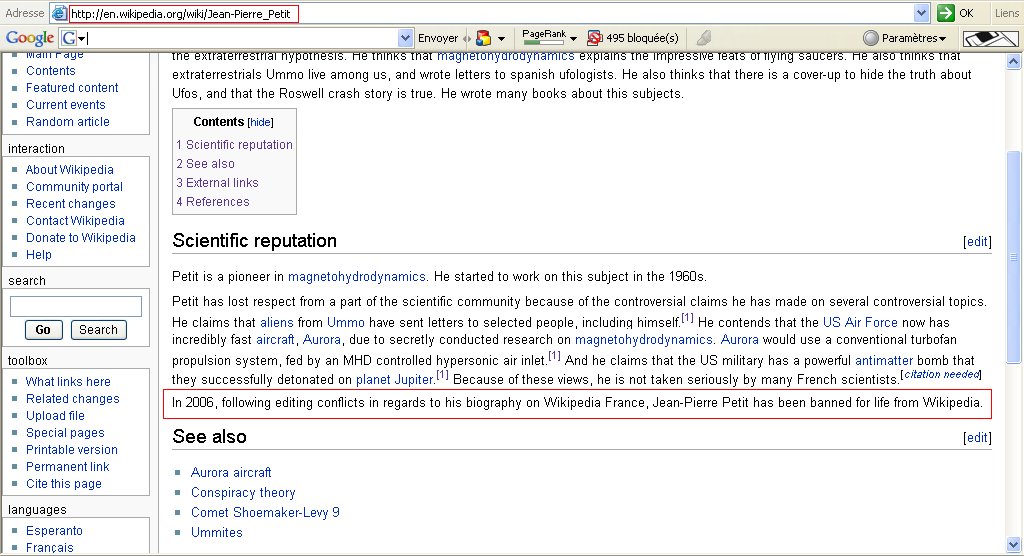Go to Current events page
Screen dimensions: 1024x556
point(65,105)
